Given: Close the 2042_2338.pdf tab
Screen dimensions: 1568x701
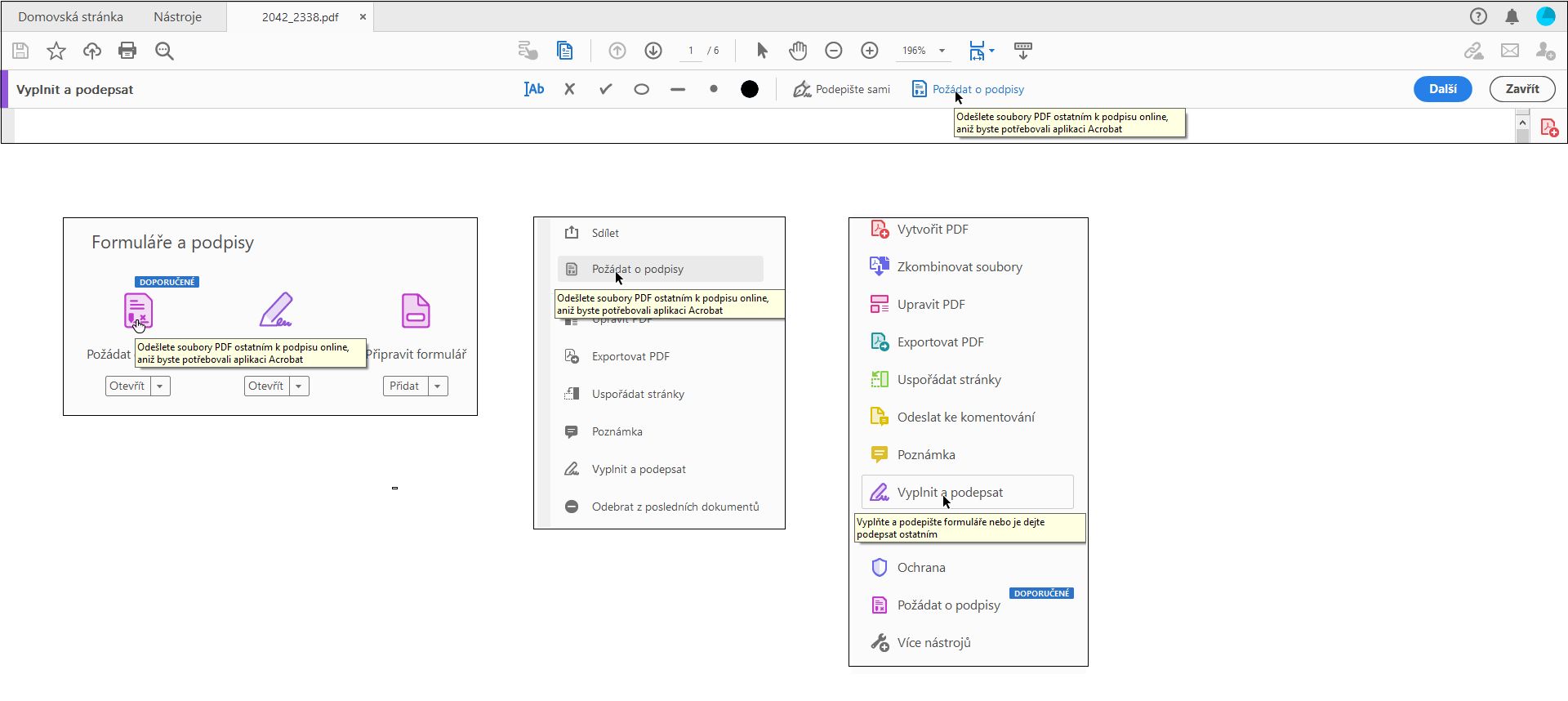Looking at the screenshot, I should pyautogui.click(x=363, y=16).
